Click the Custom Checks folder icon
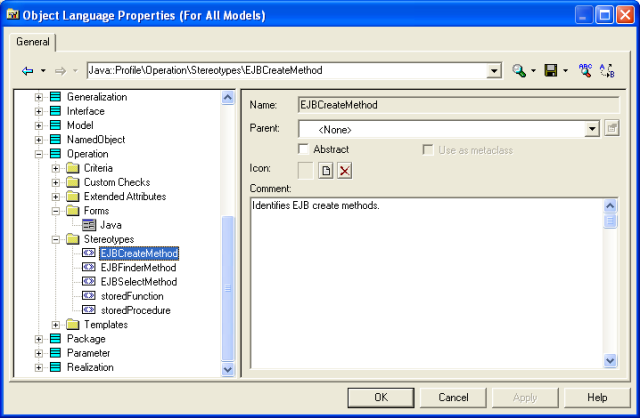This screenshot has height=418, width=640. tap(73, 182)
